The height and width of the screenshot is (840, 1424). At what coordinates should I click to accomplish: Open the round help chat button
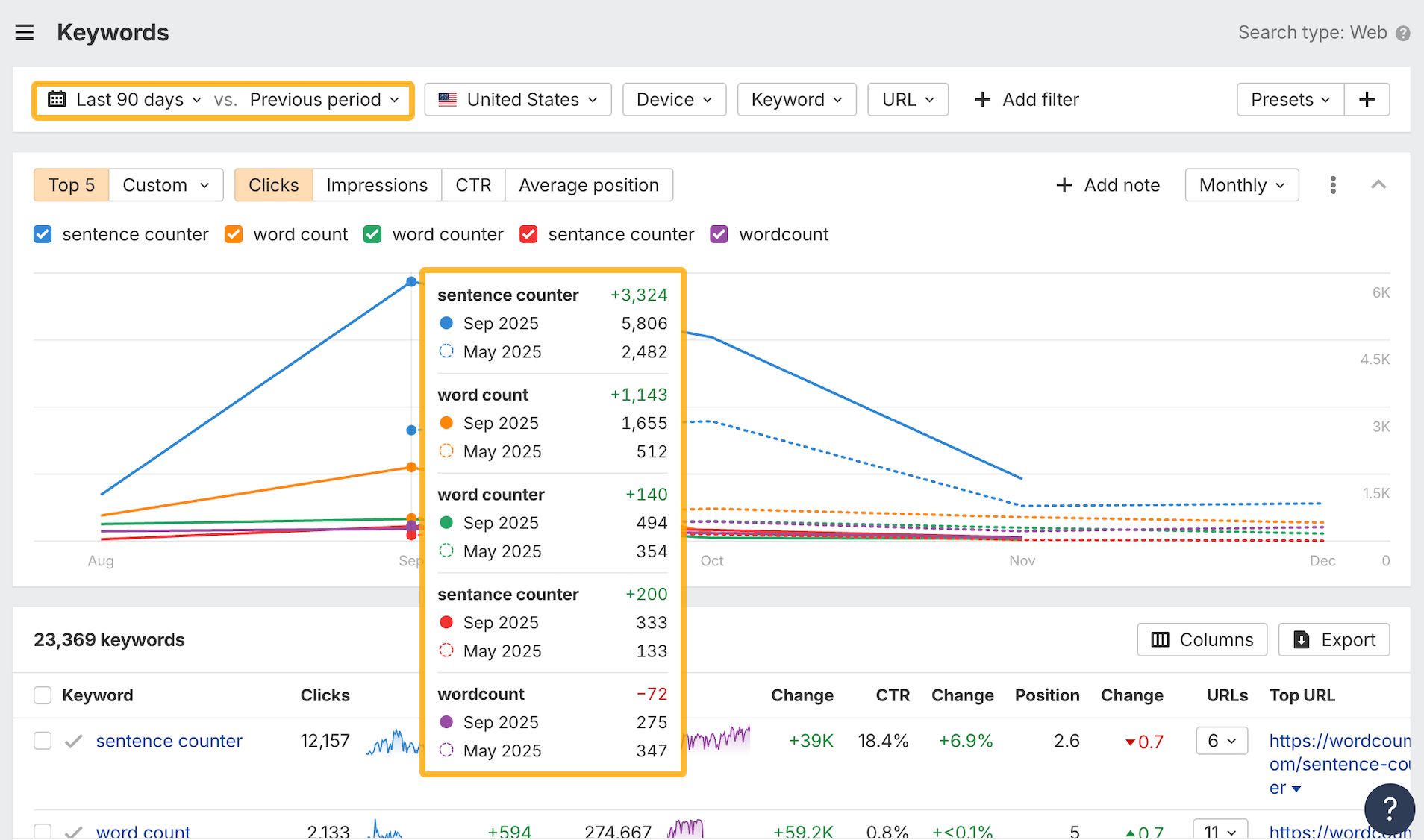(1389, 809)
